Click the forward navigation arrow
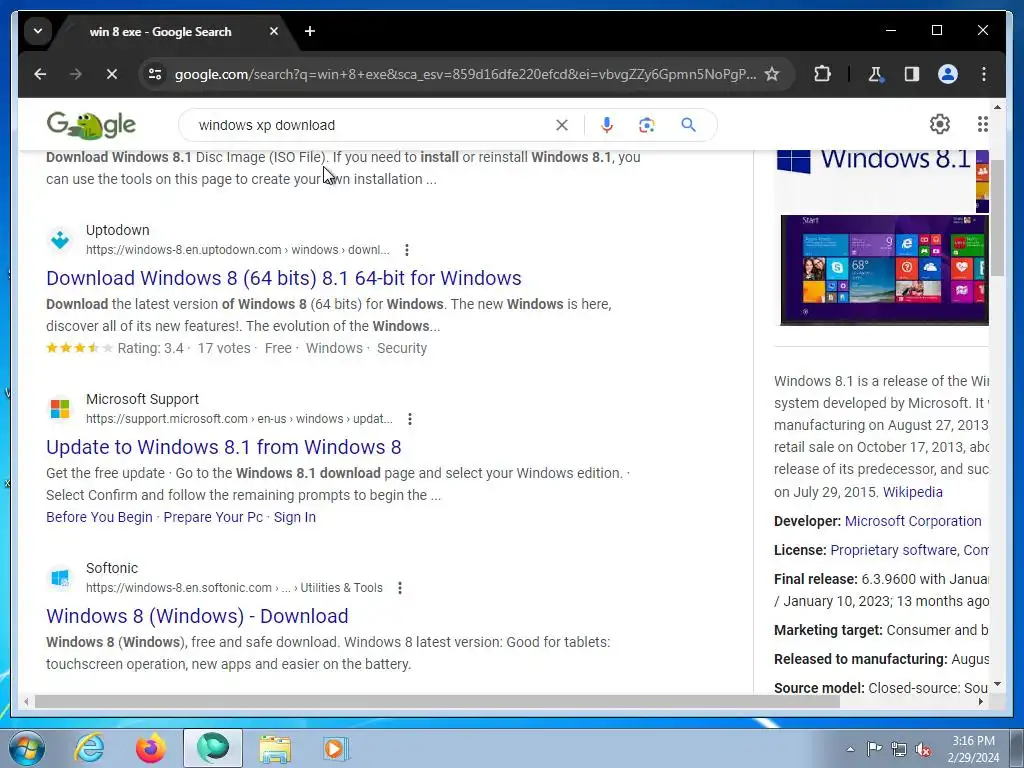 [76, 74]
